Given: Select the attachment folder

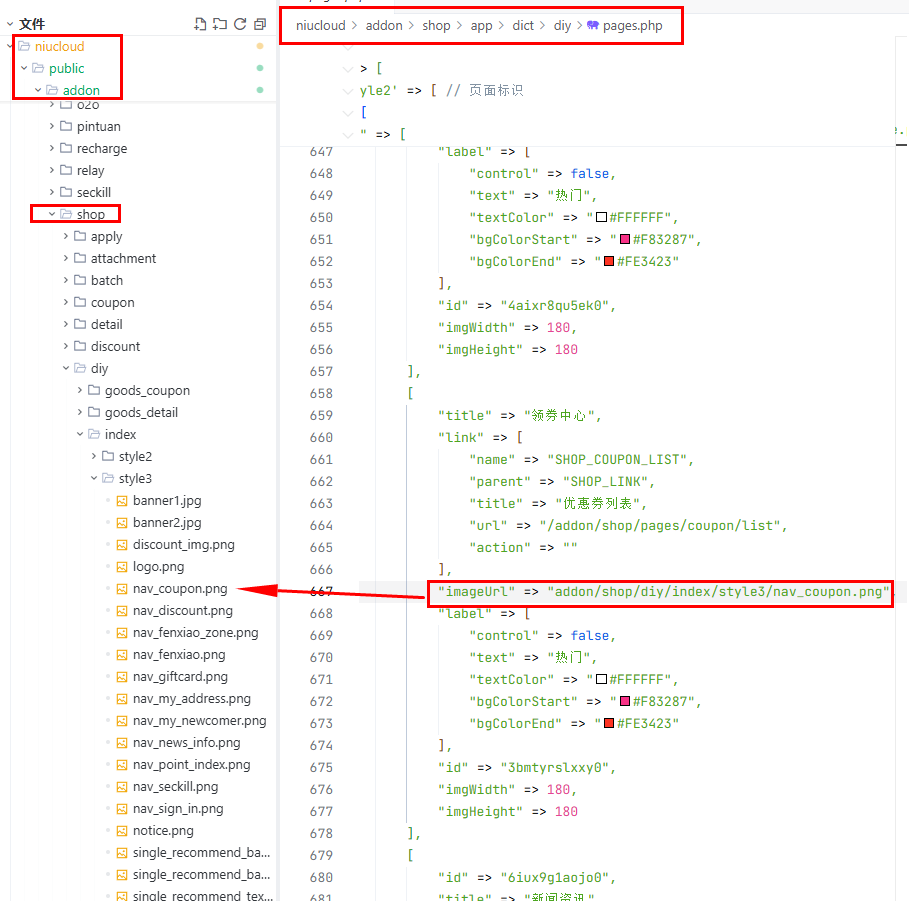Looking at the screenshot, I should (123, 259).
